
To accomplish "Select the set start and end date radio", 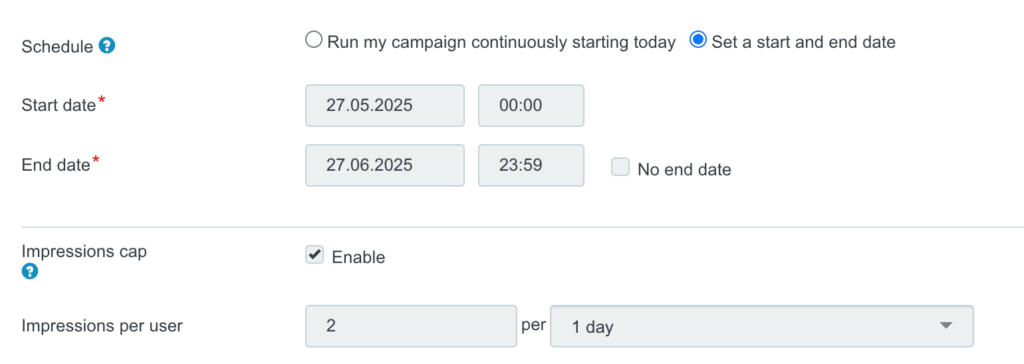I will (698, 41).
